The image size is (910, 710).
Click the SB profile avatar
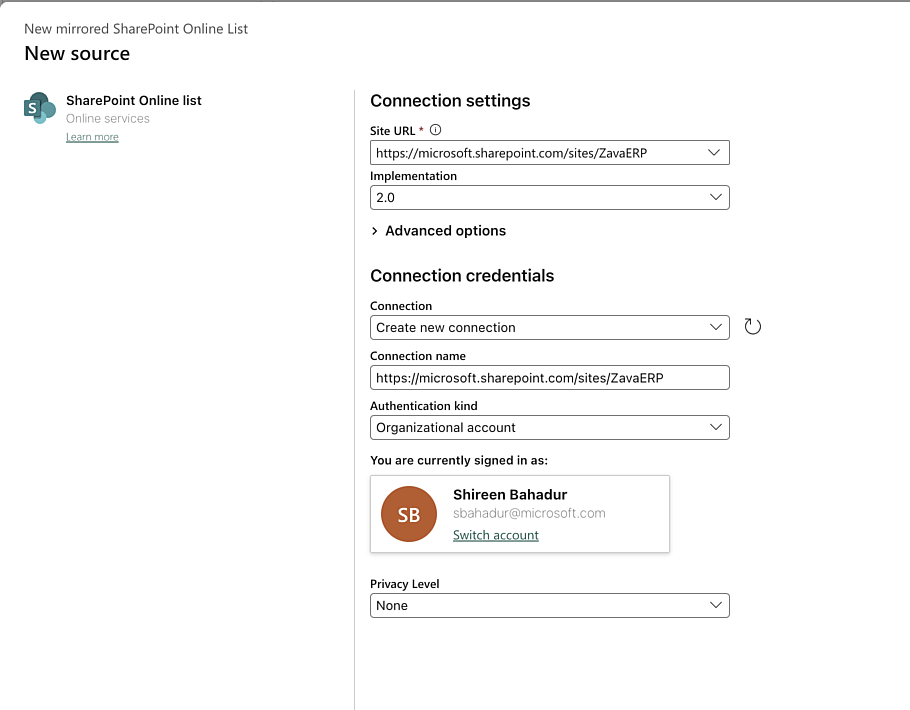pos(409,514)
